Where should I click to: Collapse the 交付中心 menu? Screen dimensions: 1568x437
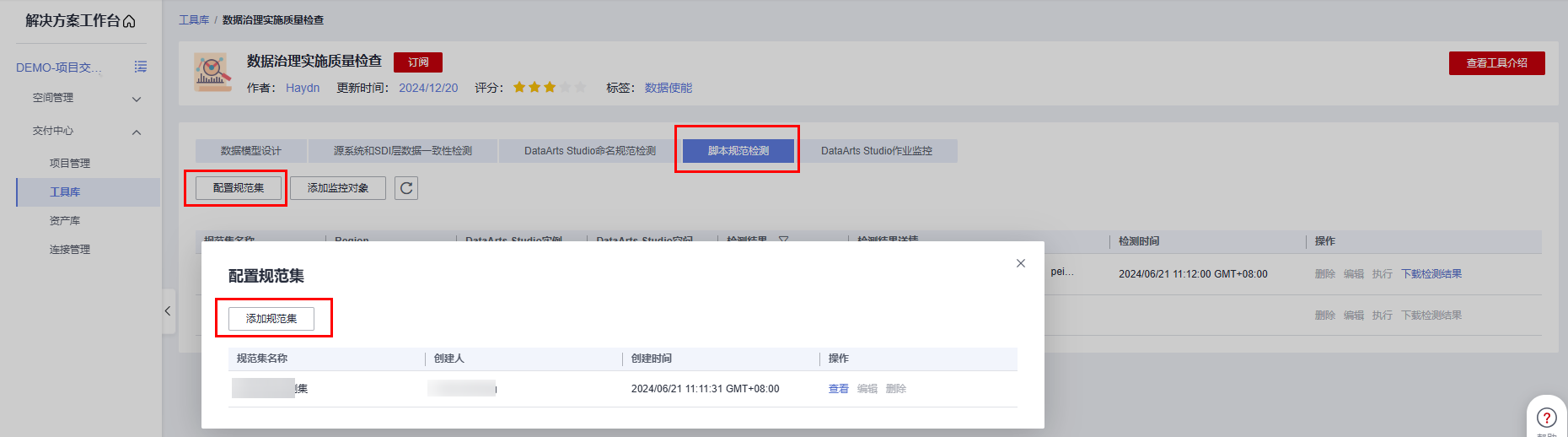pos(137,132)
